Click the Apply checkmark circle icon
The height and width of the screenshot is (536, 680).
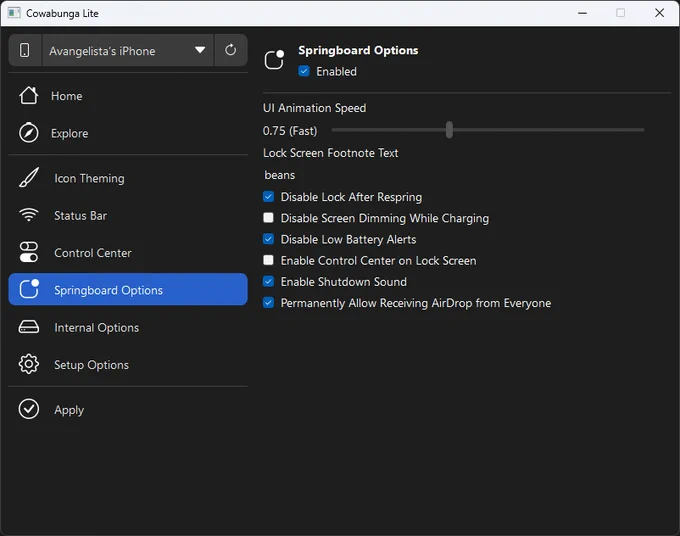[x=29, y=409]
